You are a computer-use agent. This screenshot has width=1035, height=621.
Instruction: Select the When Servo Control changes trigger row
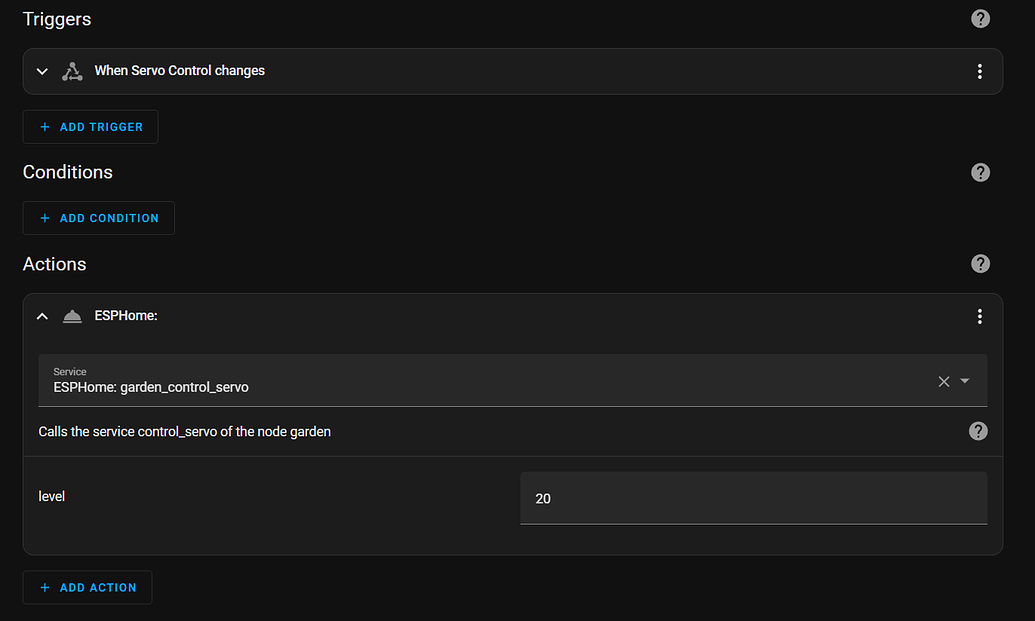pyautogui.click(x=400, y=71)
